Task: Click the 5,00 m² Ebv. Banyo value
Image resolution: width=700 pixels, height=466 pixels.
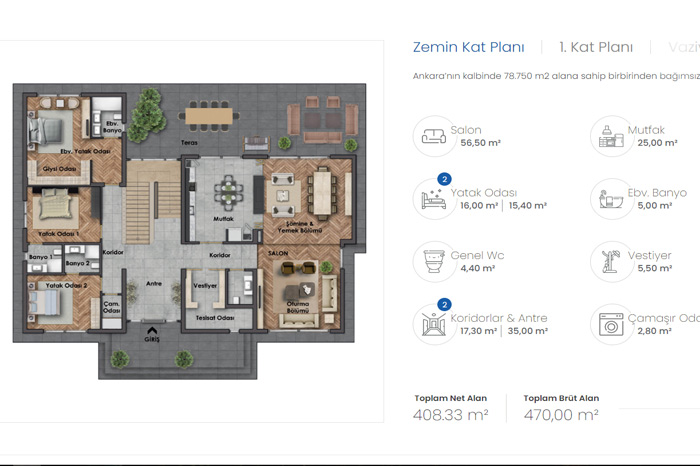Action: click(x=654, y=206)
